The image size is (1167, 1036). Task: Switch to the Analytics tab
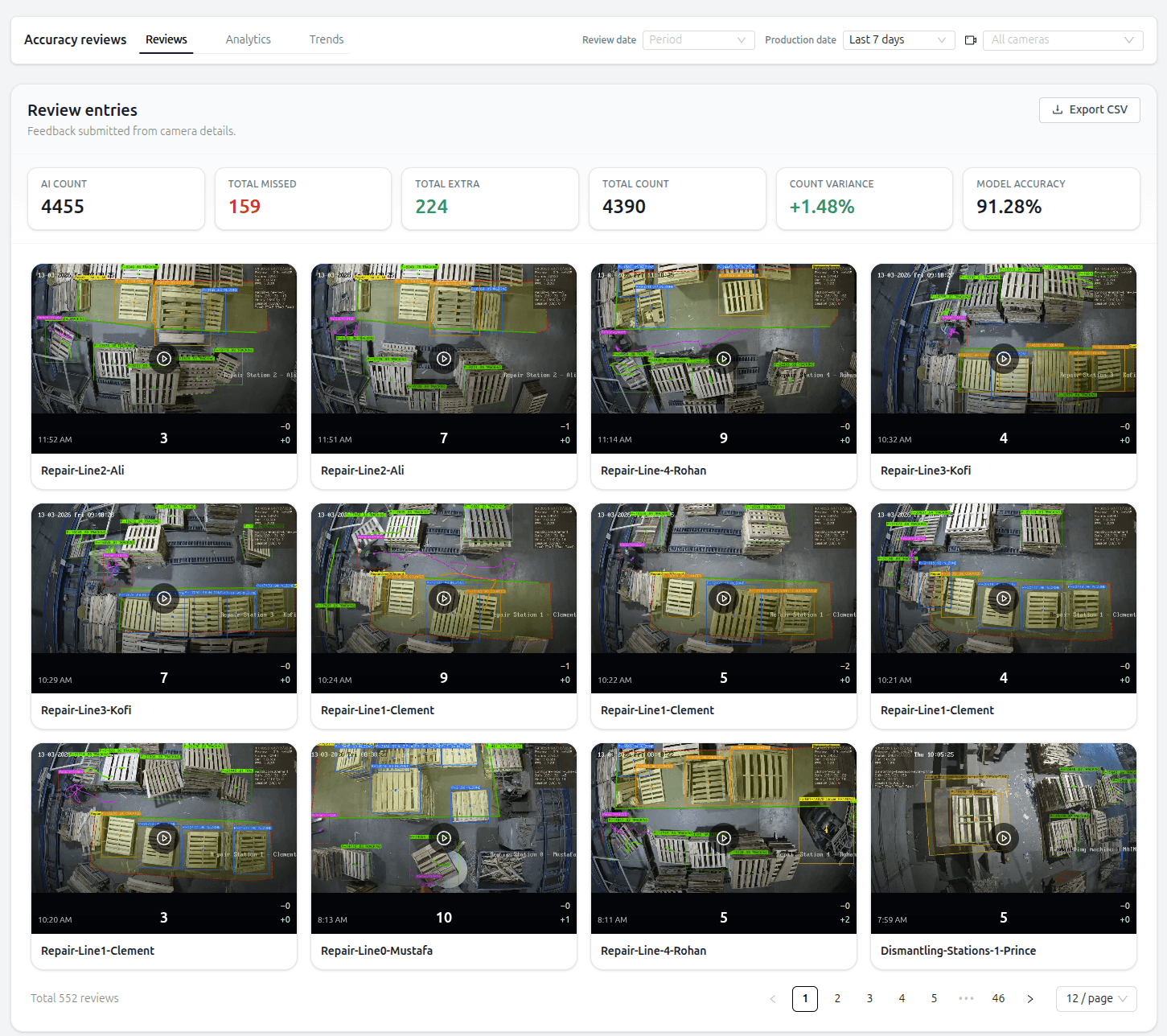(x=248, y=39)
